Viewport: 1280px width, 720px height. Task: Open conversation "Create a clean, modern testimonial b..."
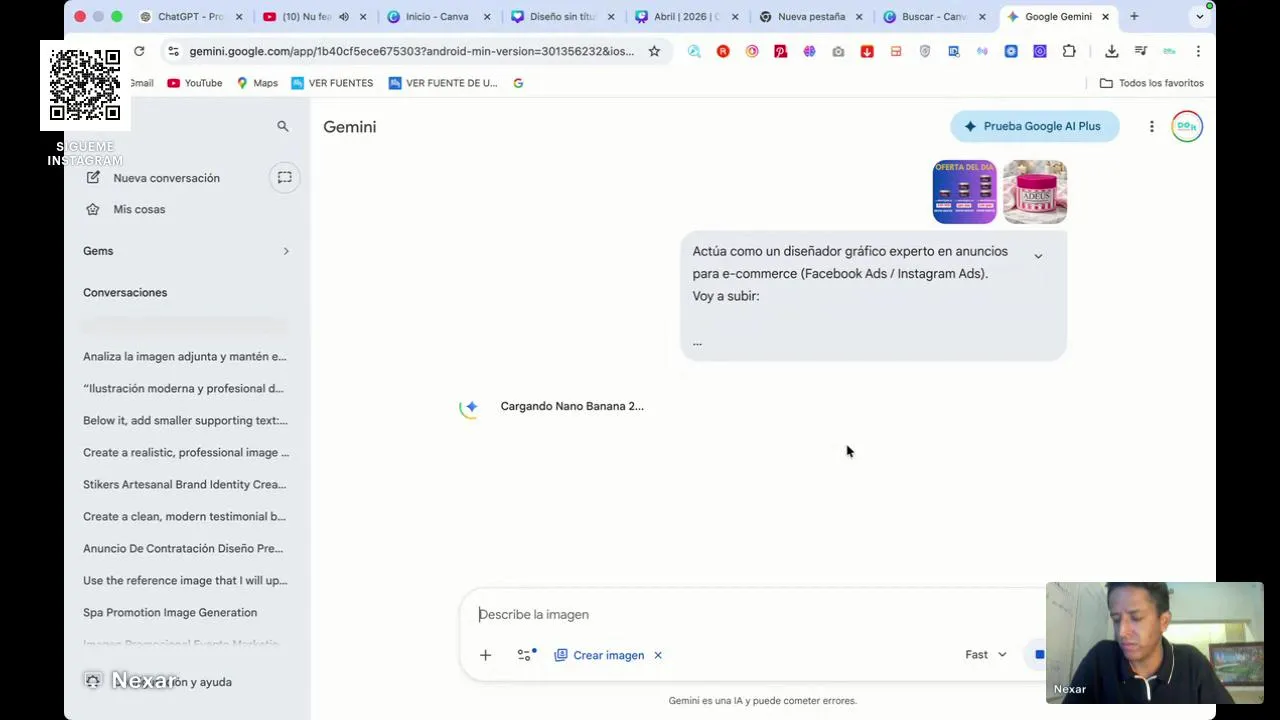pos(185,516)
